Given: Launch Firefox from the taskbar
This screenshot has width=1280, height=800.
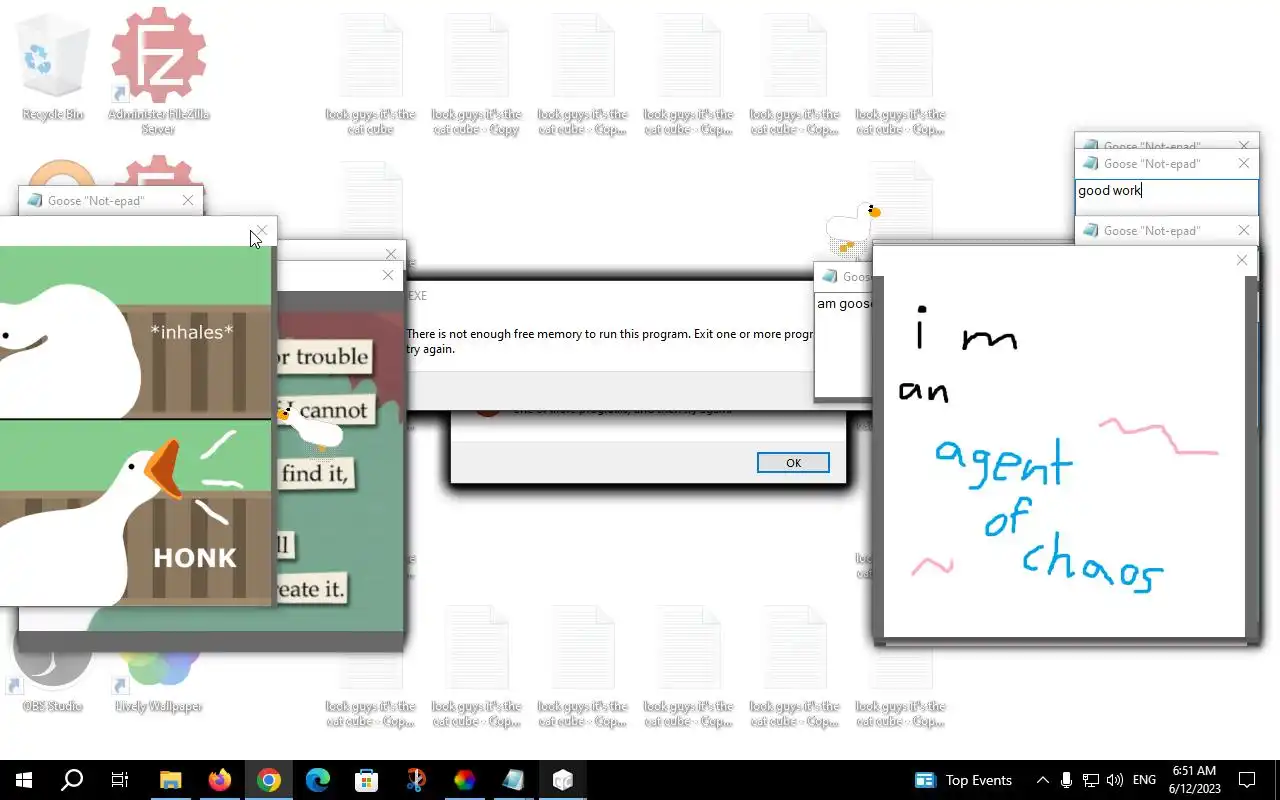Looking at the screenshot, I should 220,780.
